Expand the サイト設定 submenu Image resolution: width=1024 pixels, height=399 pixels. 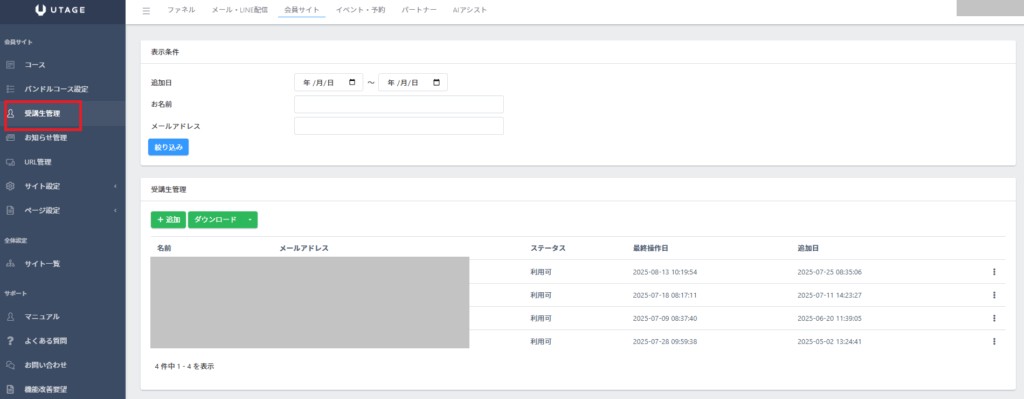click(115, 186)
